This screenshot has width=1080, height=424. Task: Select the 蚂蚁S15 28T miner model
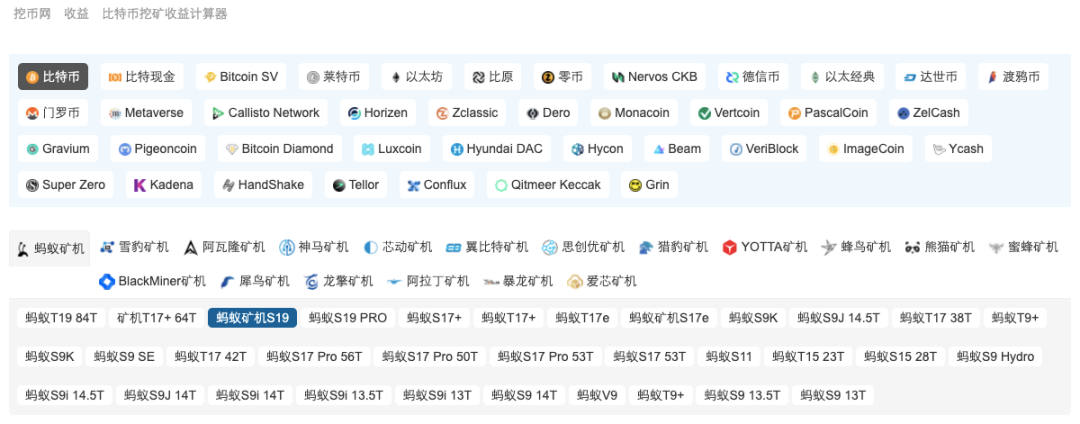pos(900,357)
